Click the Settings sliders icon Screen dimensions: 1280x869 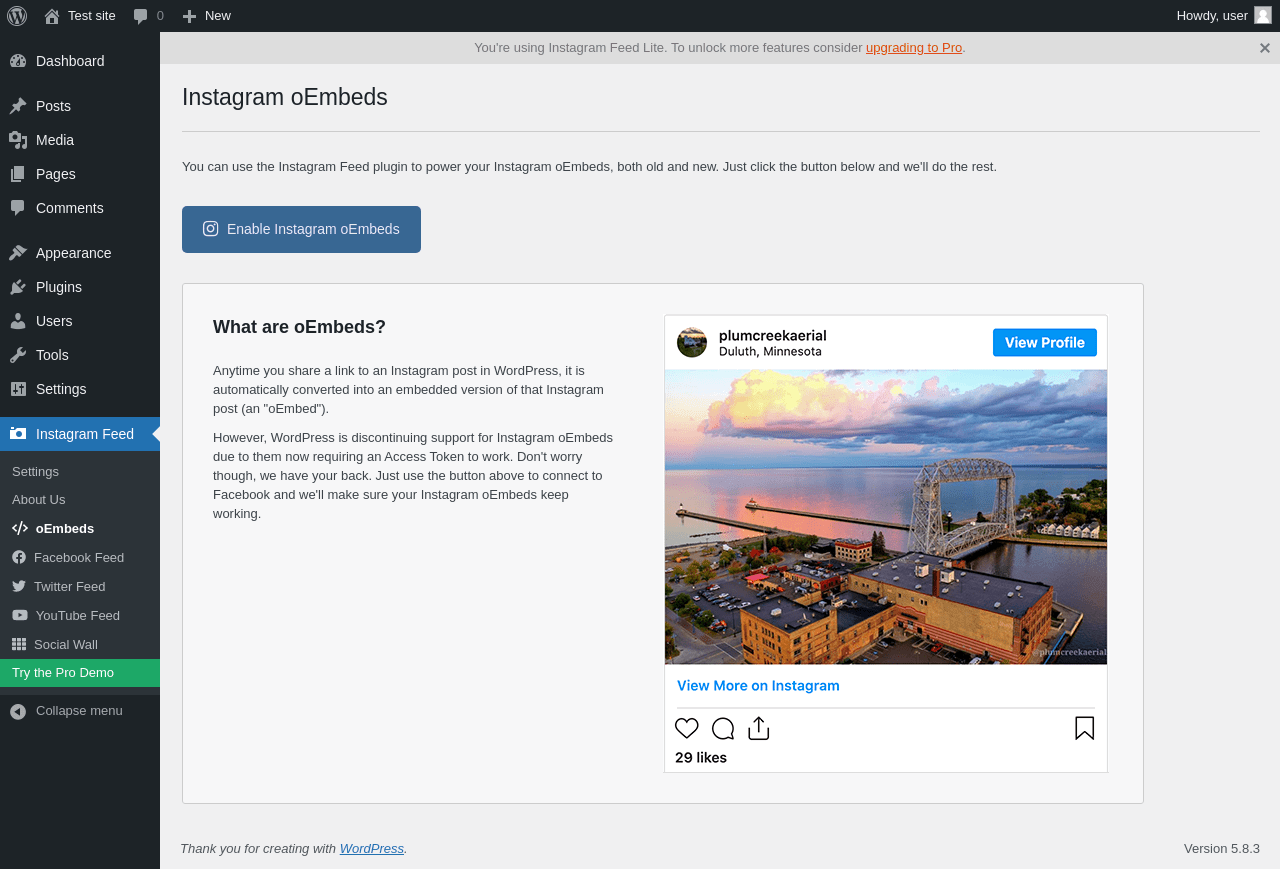point(18,389)
